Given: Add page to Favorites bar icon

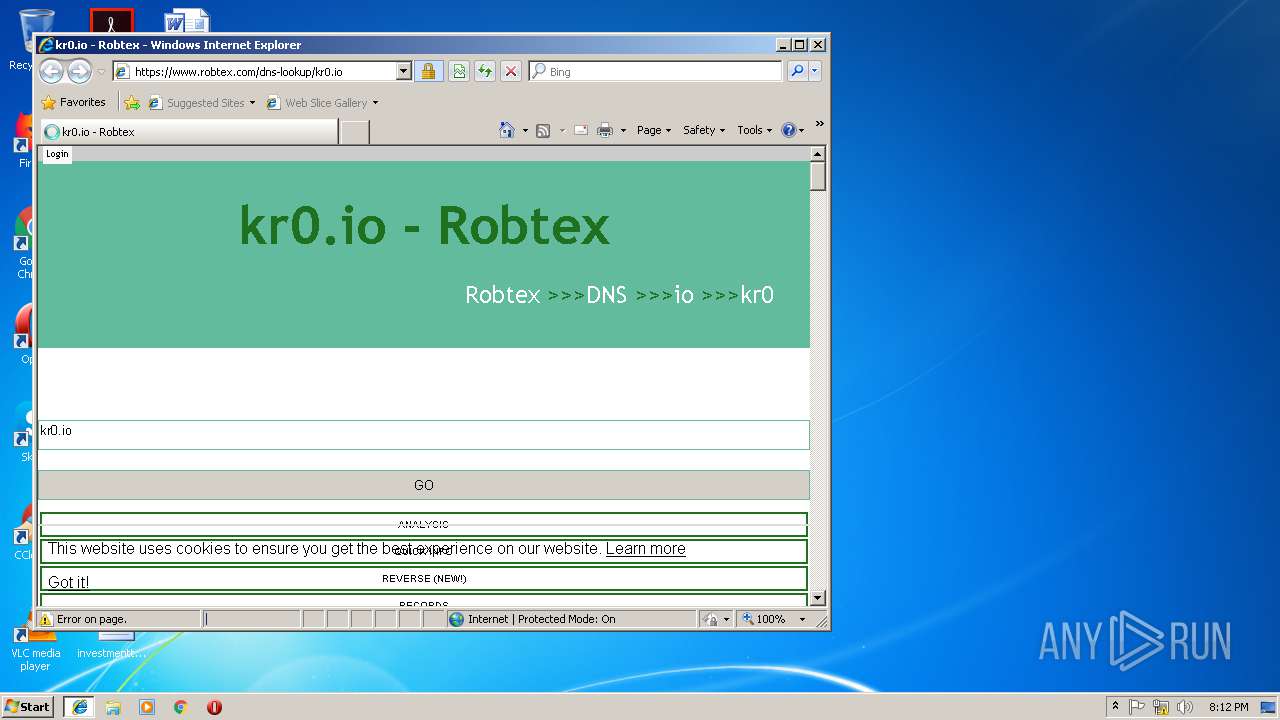Looking at the screenshot, I should [131, 102].
